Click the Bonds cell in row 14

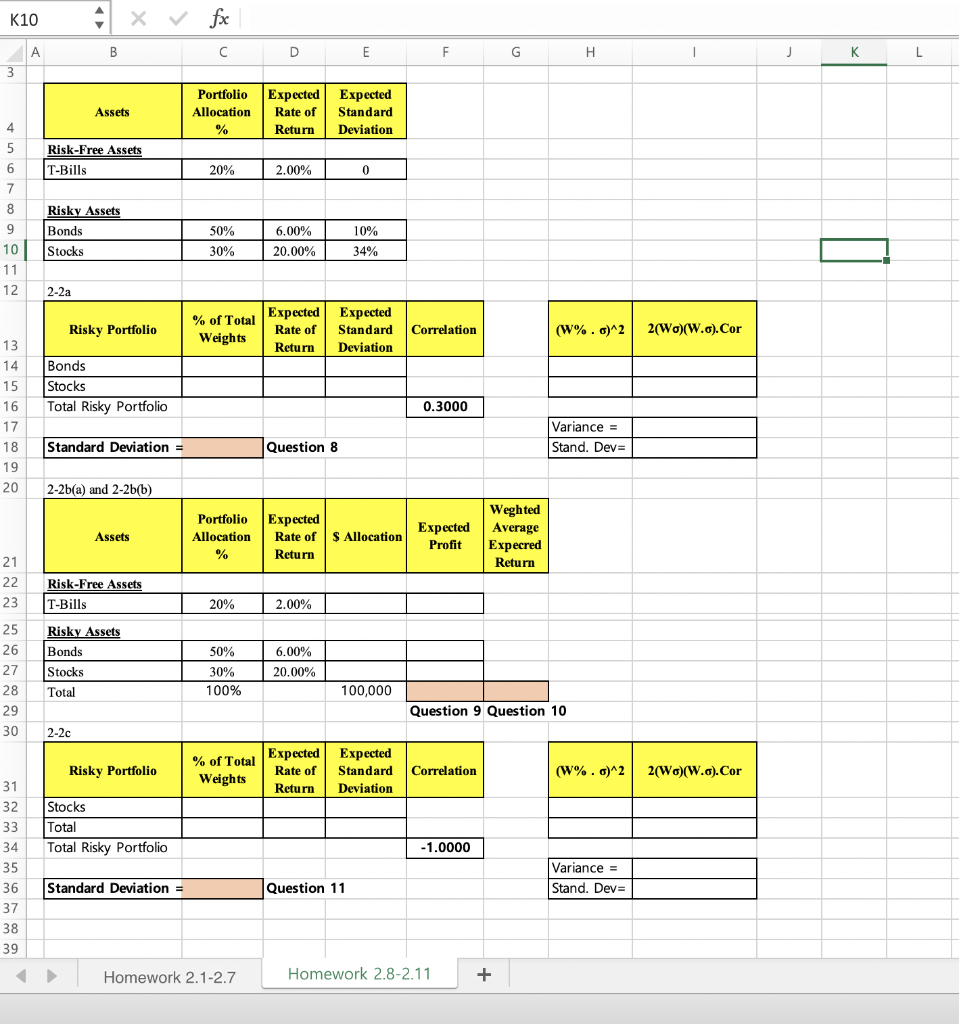(x=113, y=366)
